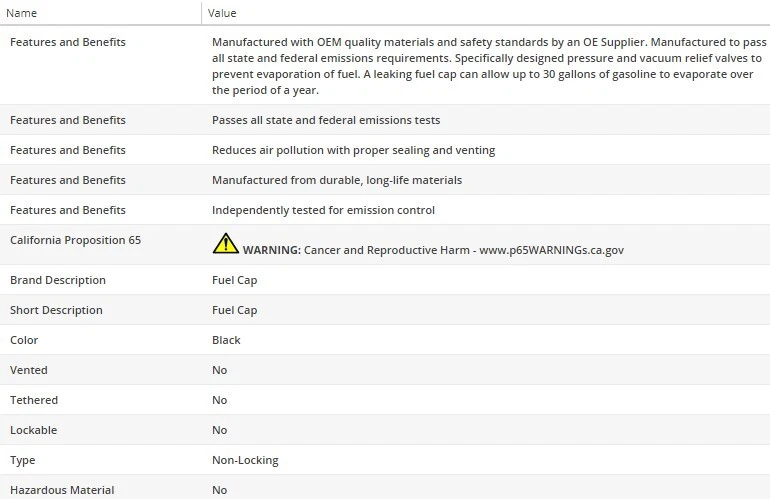Click the Lockable property name

pyautogui.click(x=33, y=430)
